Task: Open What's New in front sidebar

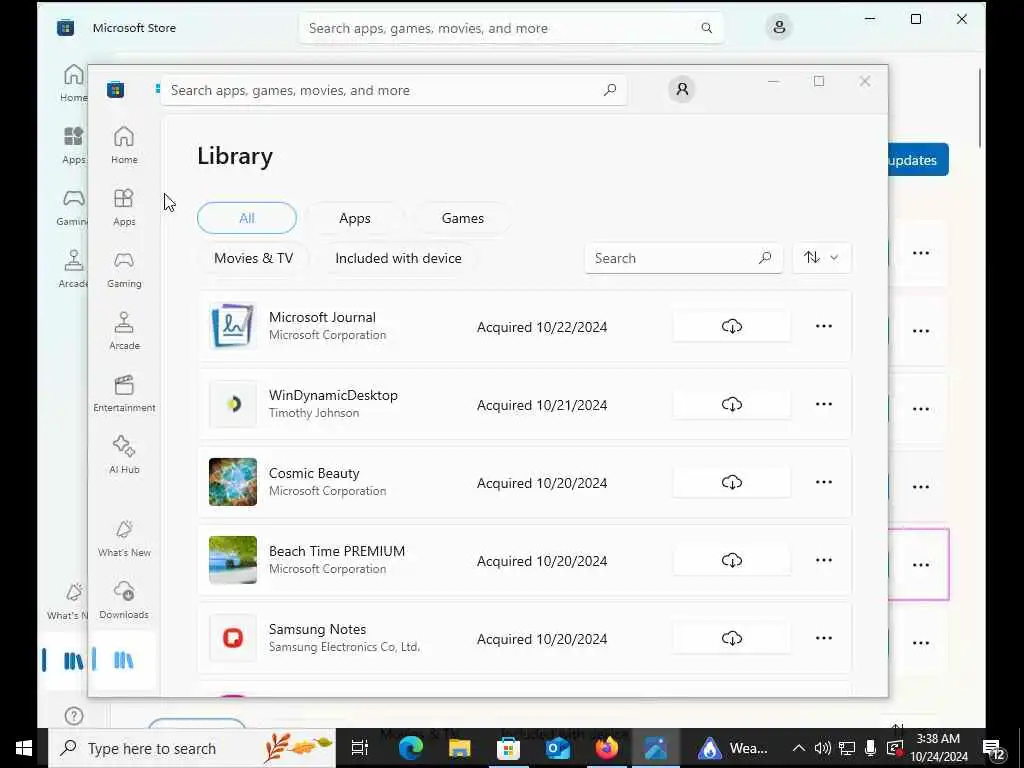Action: tap(124, 538)
